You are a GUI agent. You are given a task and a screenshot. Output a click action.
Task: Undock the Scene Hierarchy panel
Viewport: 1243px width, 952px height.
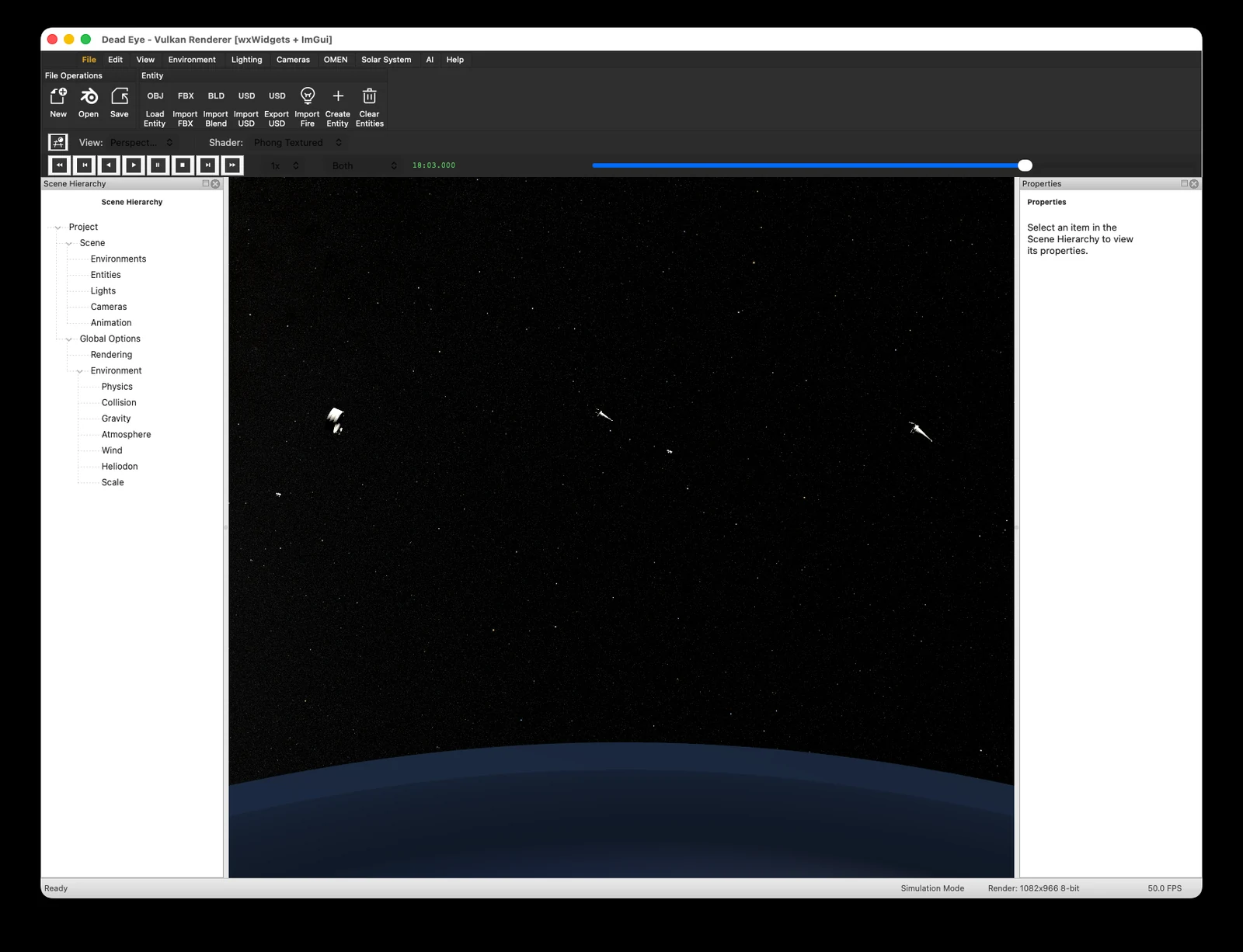[206, 184]
